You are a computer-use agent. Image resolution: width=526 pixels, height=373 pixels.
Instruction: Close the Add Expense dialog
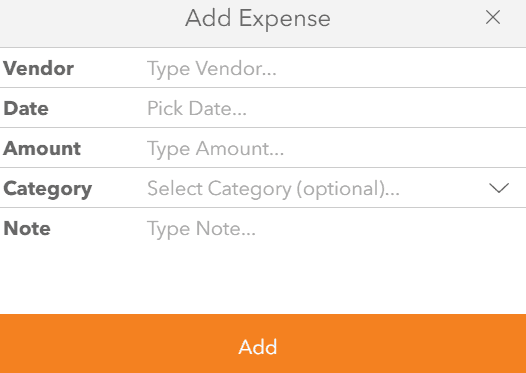pyautogui.click(x=493, y=17)
